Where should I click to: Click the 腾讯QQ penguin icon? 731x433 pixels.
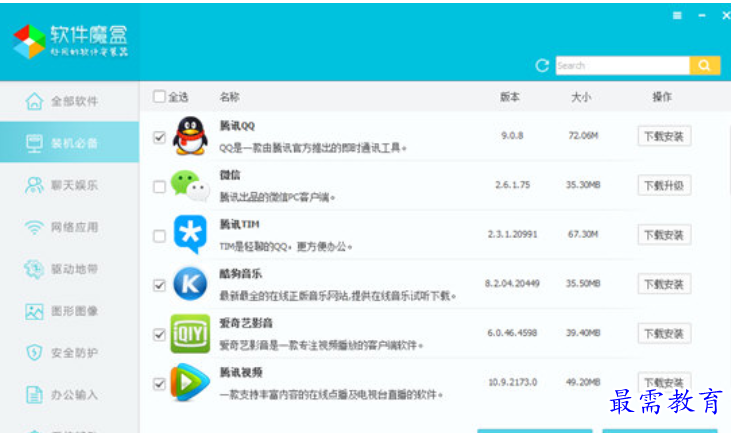(190, 136)
